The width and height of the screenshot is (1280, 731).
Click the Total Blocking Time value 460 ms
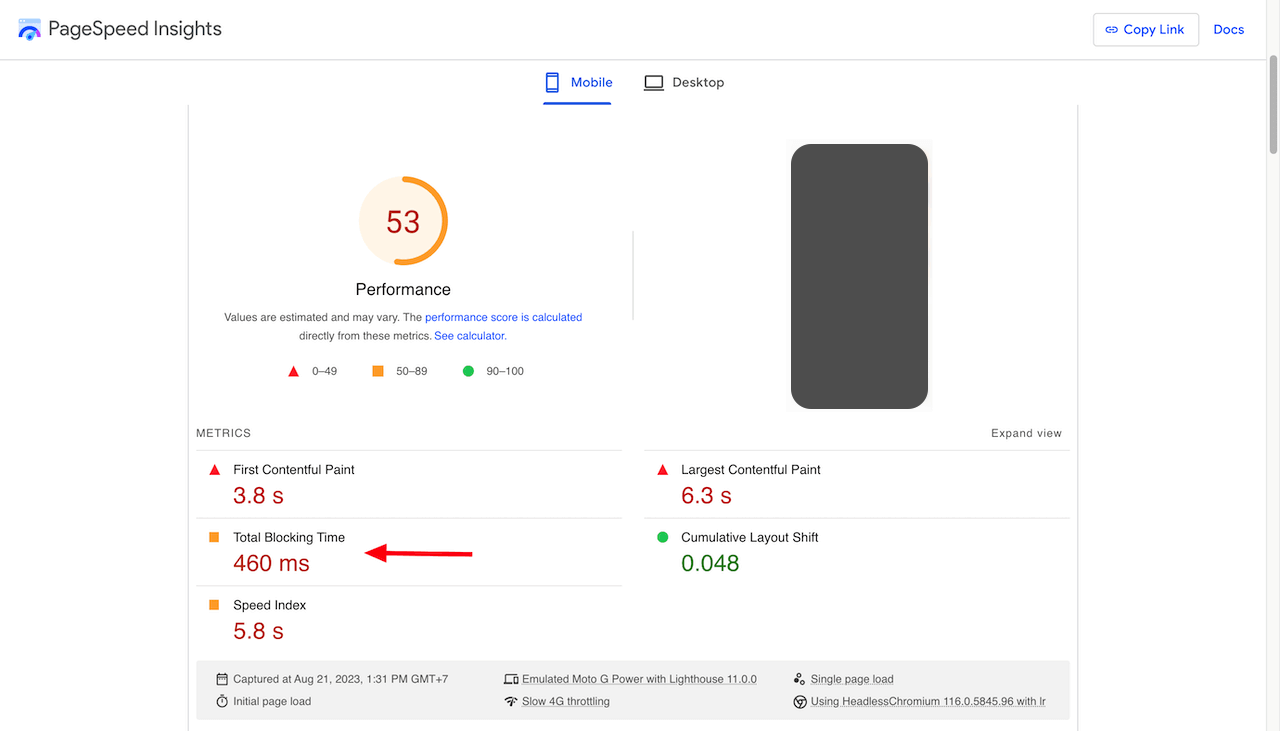tap(271, 563)
